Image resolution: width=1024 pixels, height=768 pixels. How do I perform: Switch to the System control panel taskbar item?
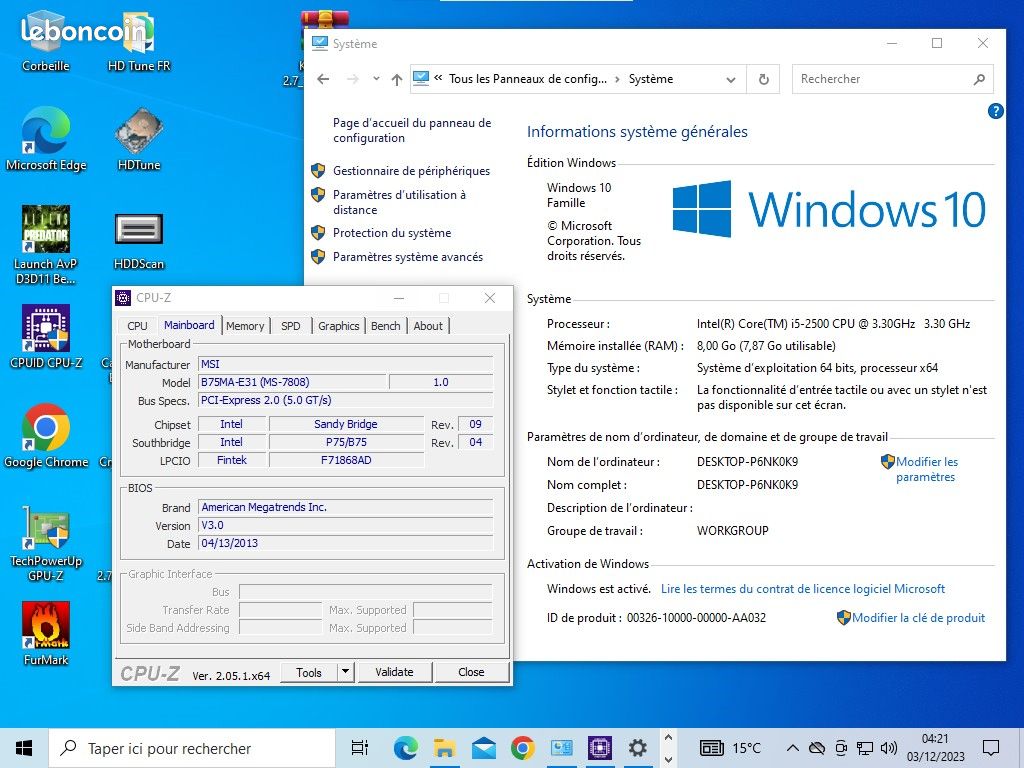(562, 748)
